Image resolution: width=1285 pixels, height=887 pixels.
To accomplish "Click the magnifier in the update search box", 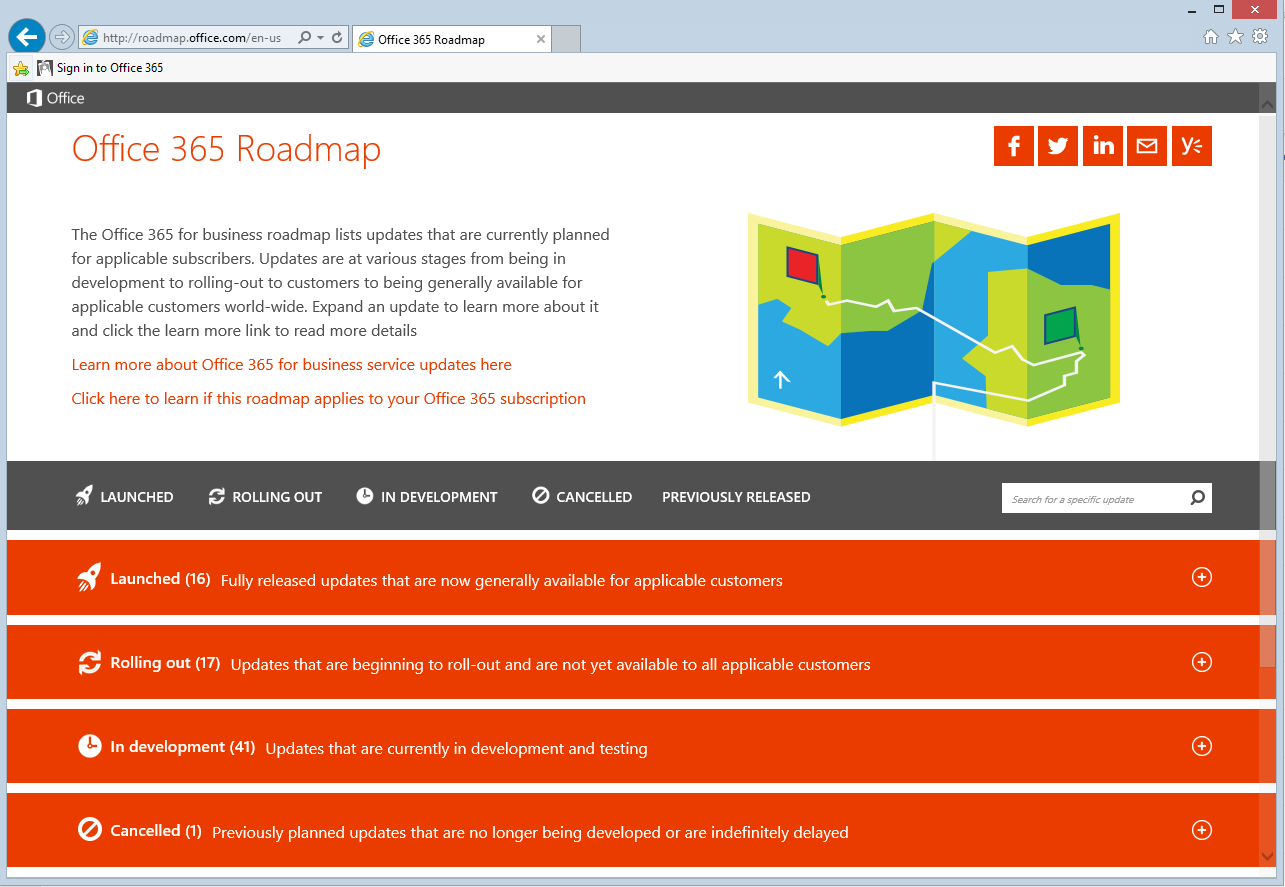I will click(1198, 498).
